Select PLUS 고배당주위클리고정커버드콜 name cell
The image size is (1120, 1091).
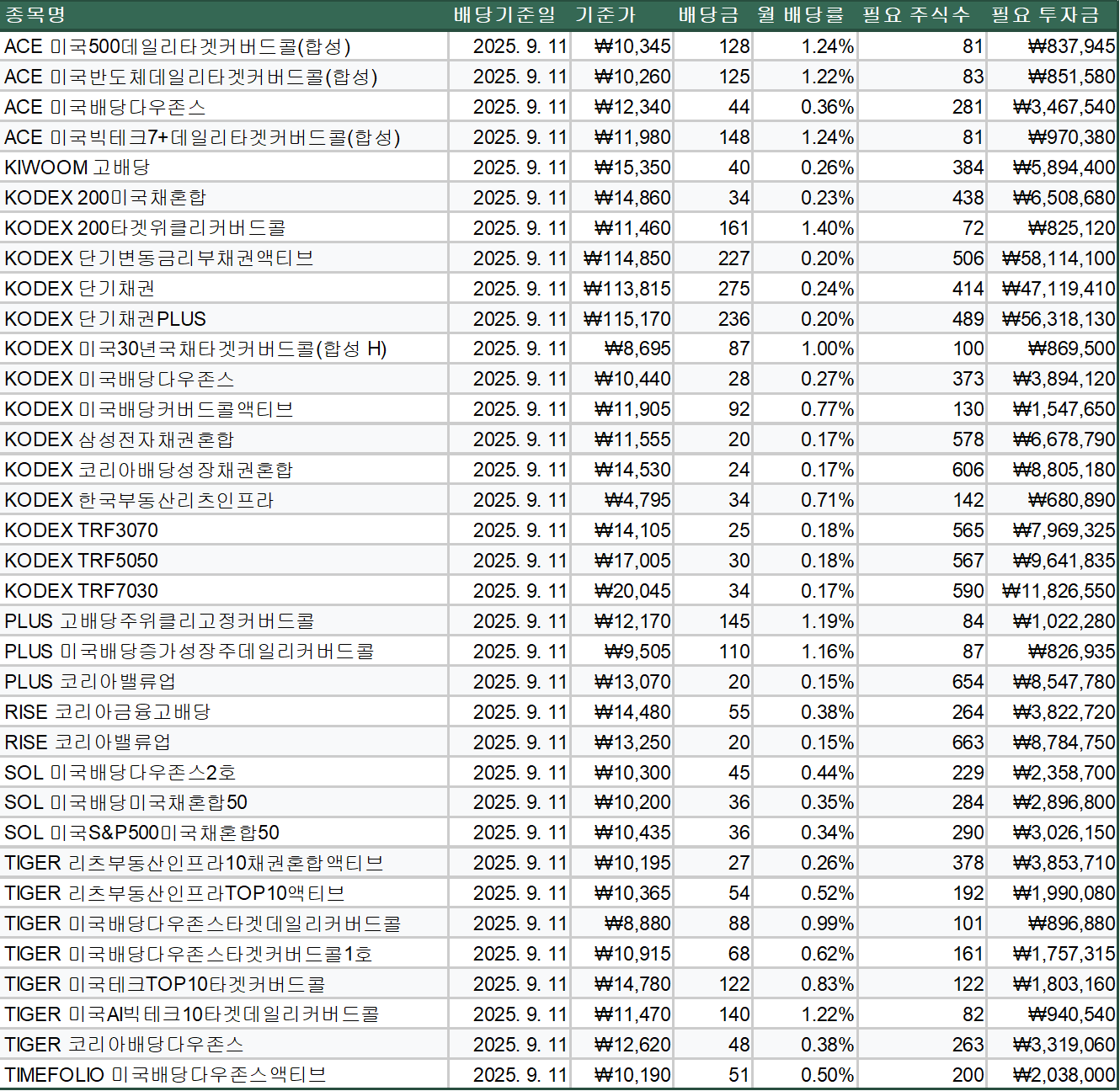click(x=224, y=621)
